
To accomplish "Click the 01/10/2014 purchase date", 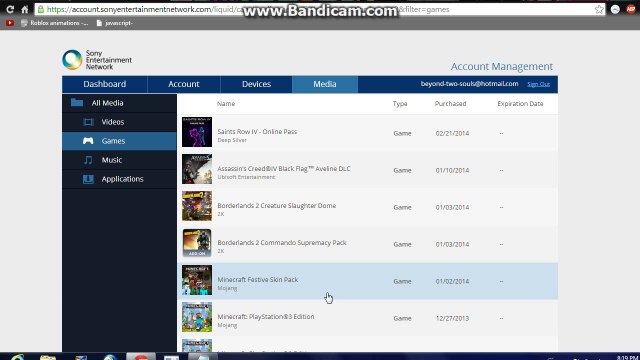I will (x=452, y=170).
